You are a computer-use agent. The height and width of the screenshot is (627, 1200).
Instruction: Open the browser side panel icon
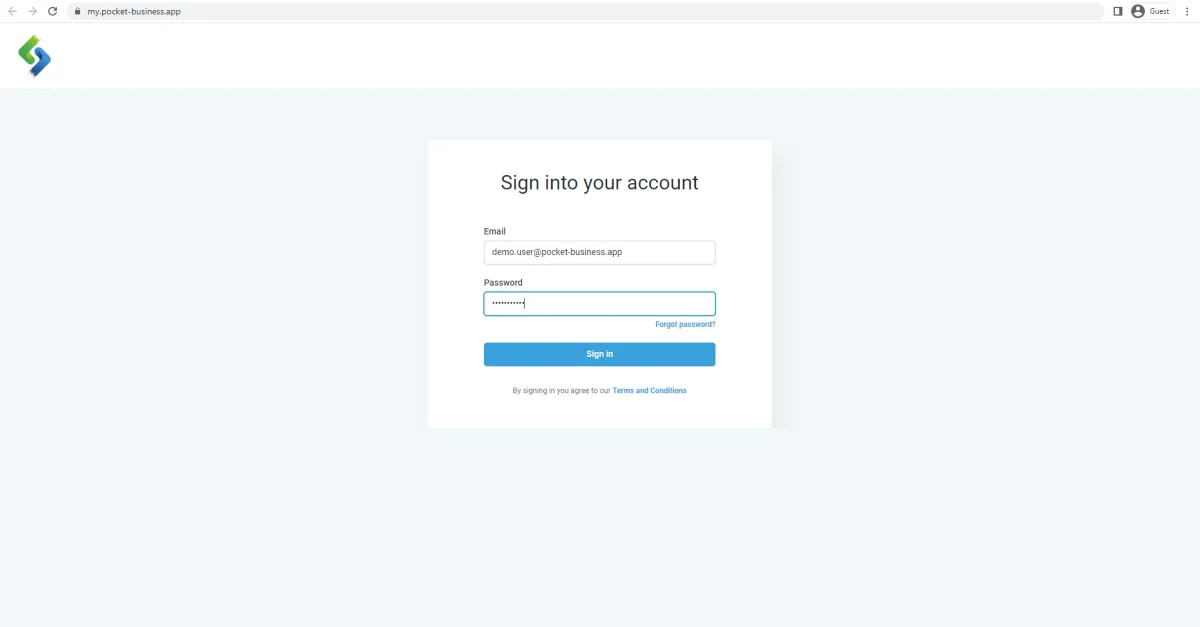(x=1118, y=11)
